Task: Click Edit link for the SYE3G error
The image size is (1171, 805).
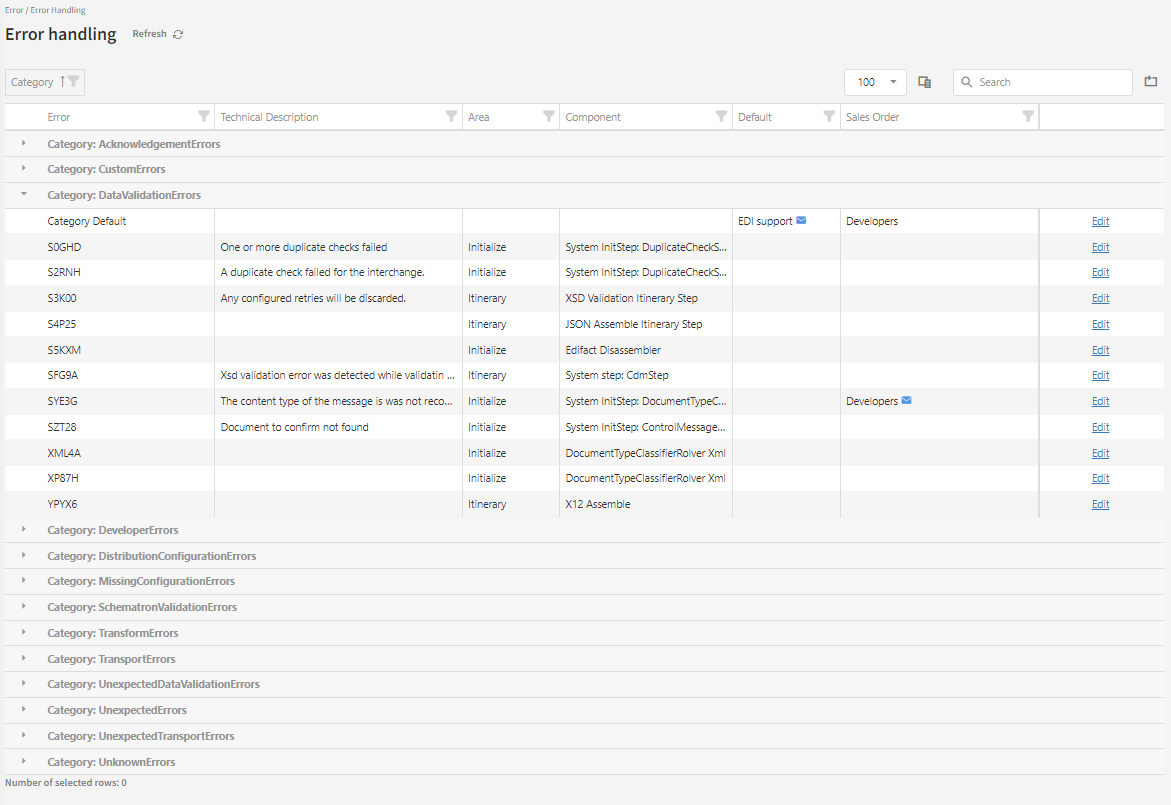Action: tap(1100, 401)
